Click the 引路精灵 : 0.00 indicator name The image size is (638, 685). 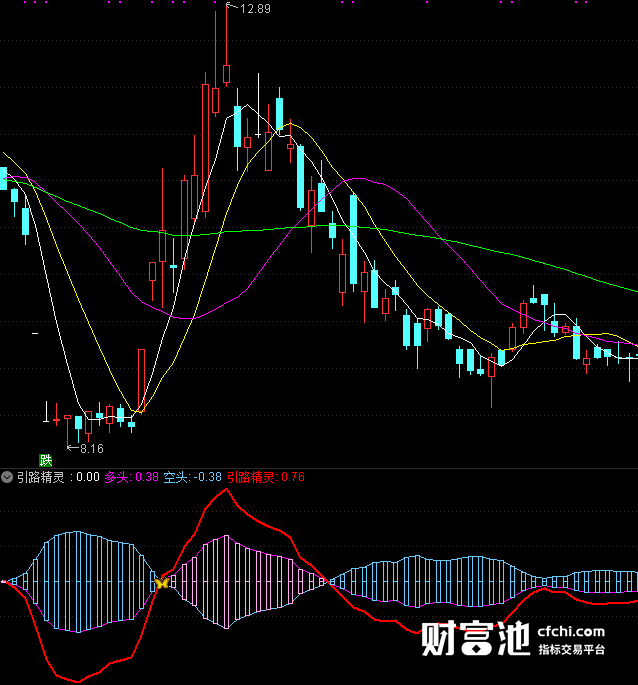click(x=58, y=477)
